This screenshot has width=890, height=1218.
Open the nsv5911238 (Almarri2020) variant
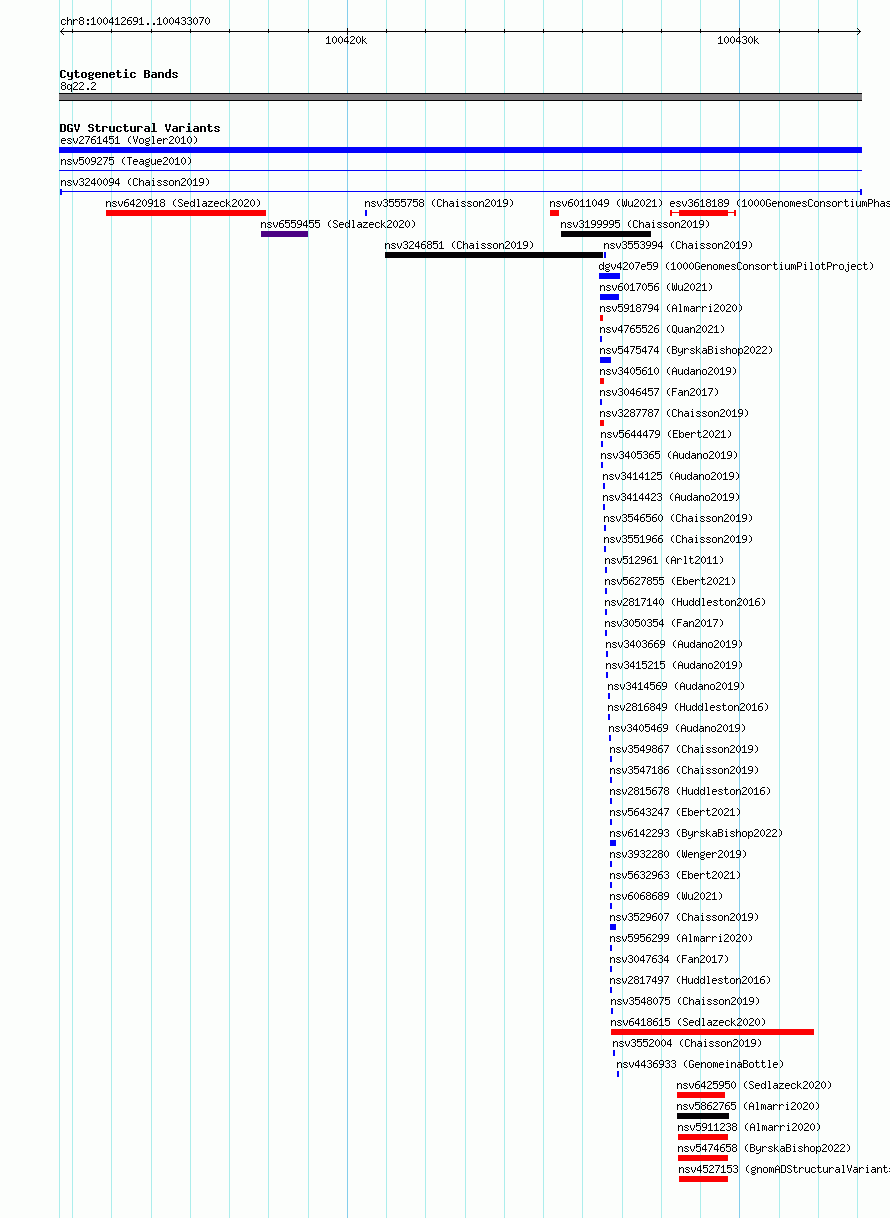coord(749,1127)
